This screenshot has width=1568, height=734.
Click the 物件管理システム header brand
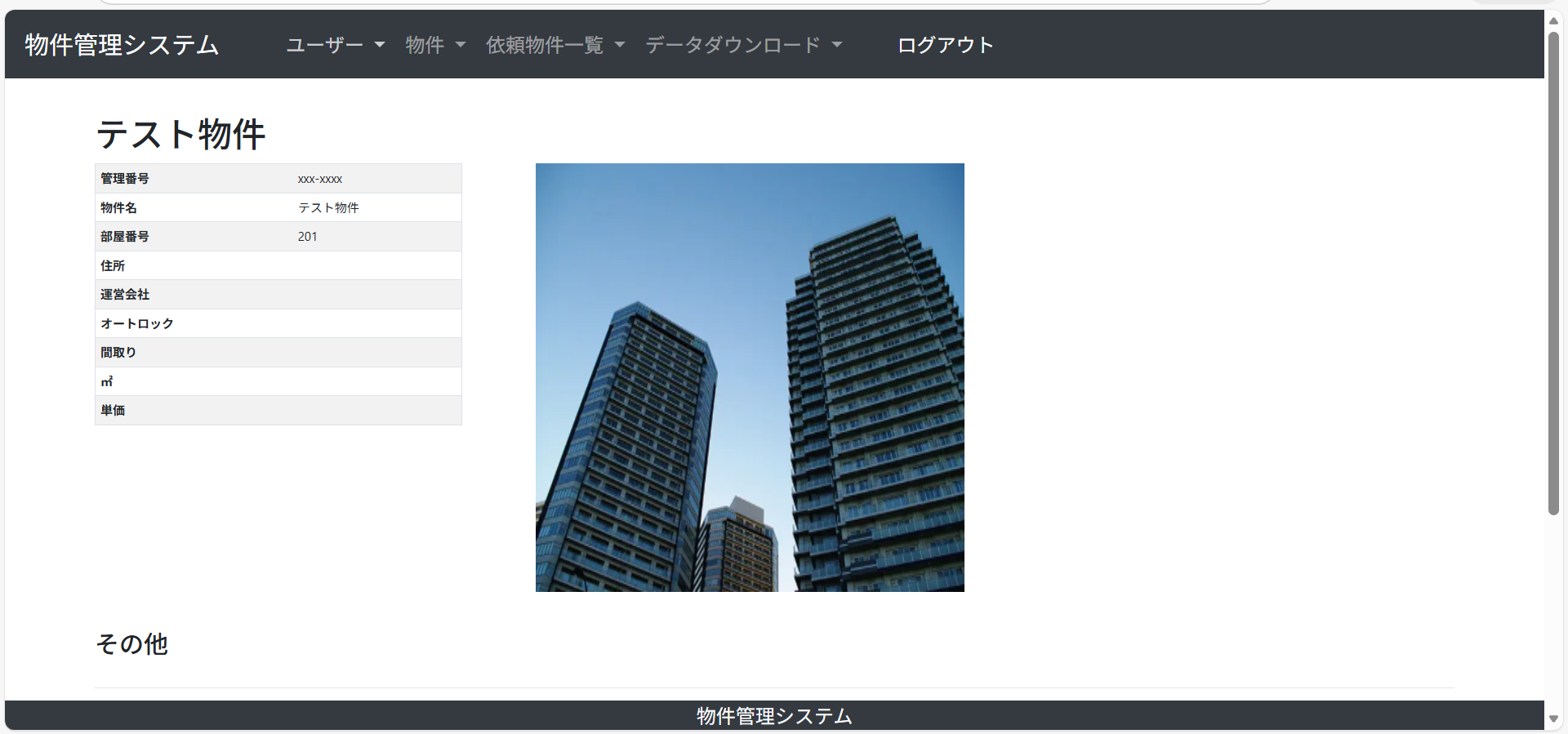(x=122, y=45)
